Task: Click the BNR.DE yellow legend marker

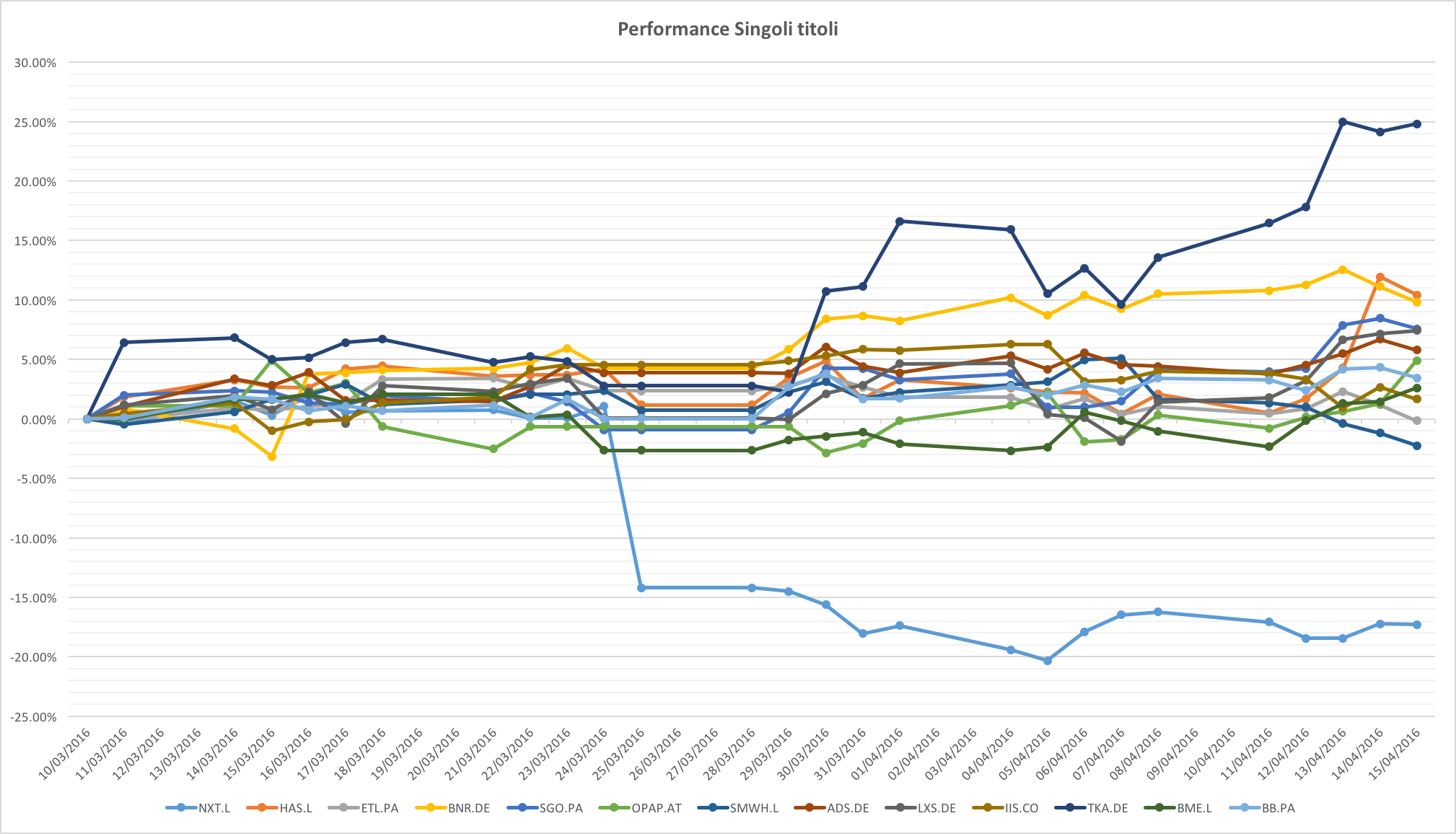Action: (x=431, y=808)
